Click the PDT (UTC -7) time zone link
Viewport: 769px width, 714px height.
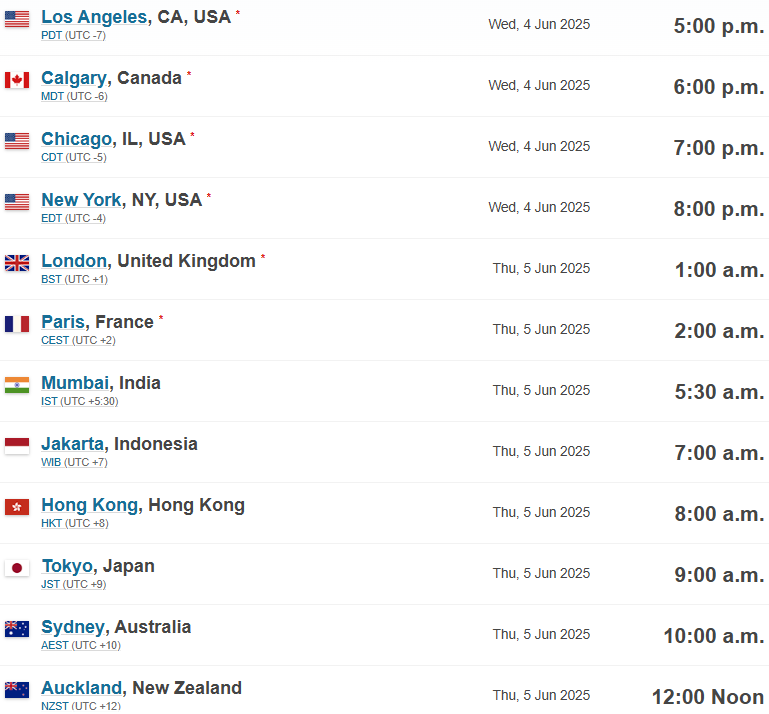click(x=73, y=35)
